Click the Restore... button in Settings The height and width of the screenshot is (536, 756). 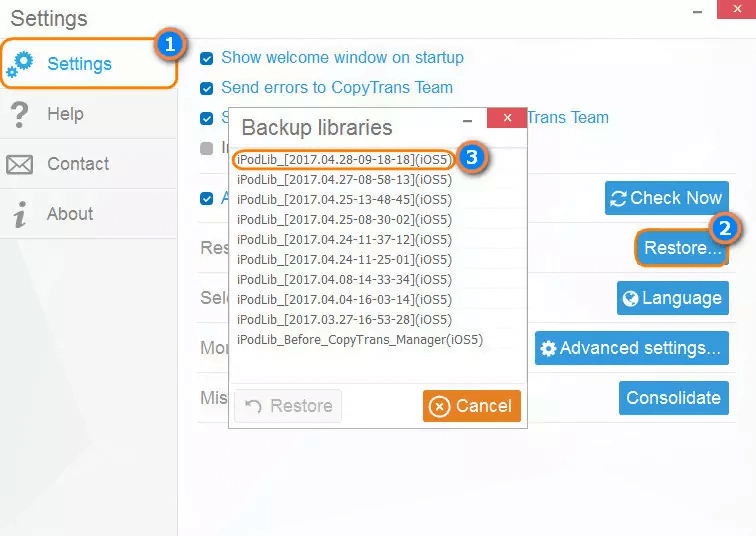point(682,248)
